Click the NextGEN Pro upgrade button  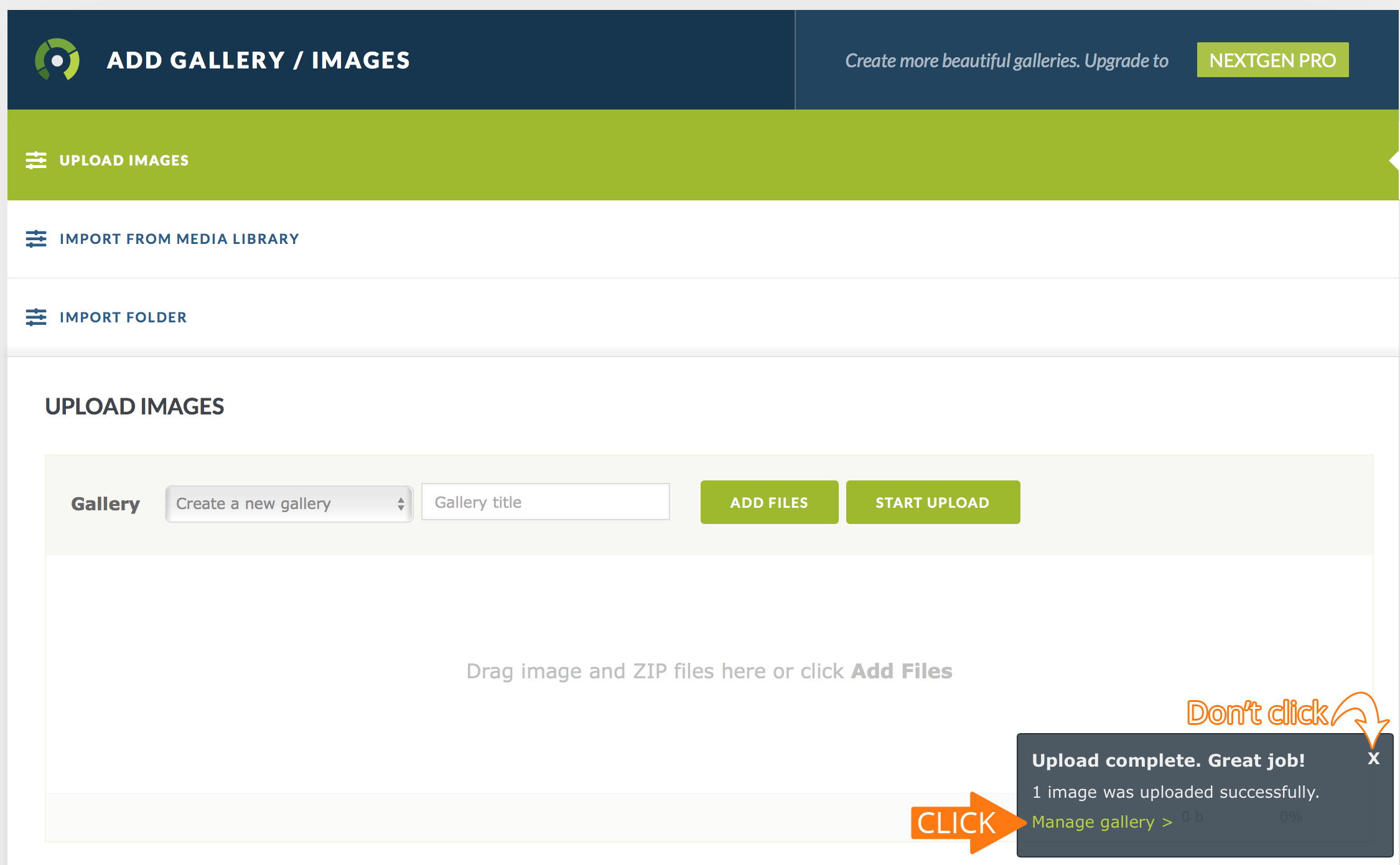click(1272, 60)
